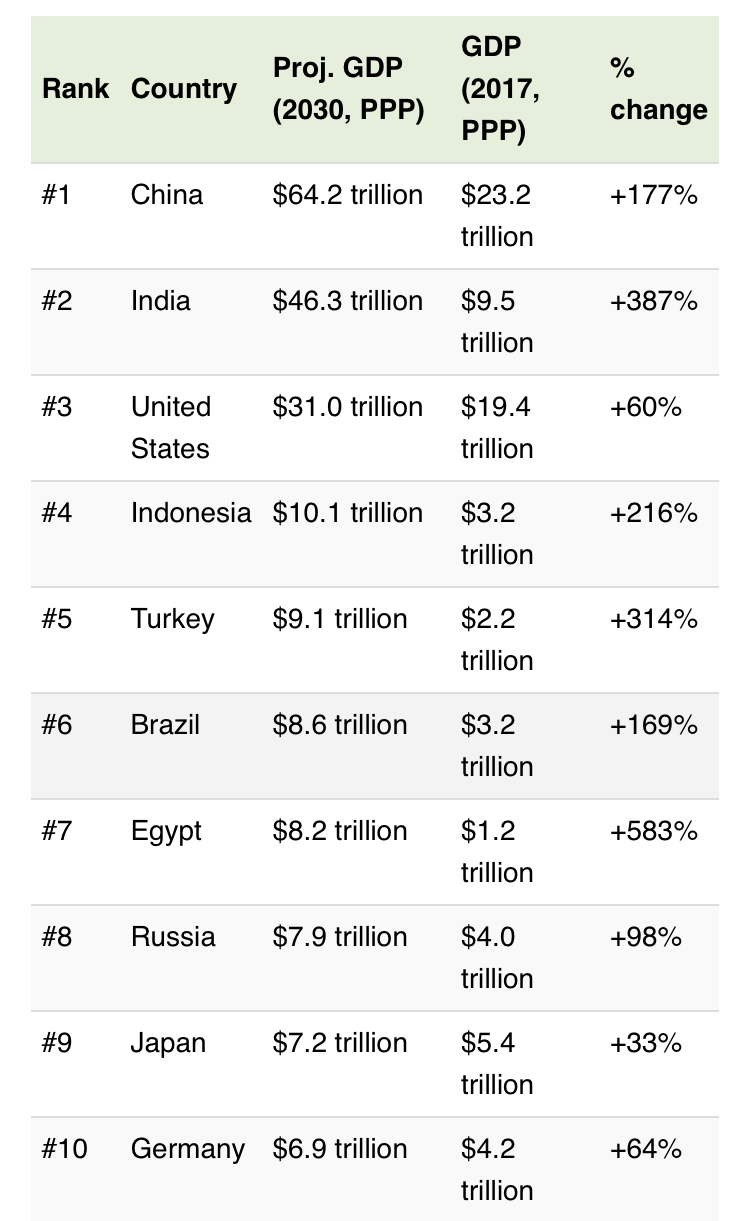The height and width of the screenshot is (1221, 750).
Task: Select the #1 rank cell
Action: point(57,194)
